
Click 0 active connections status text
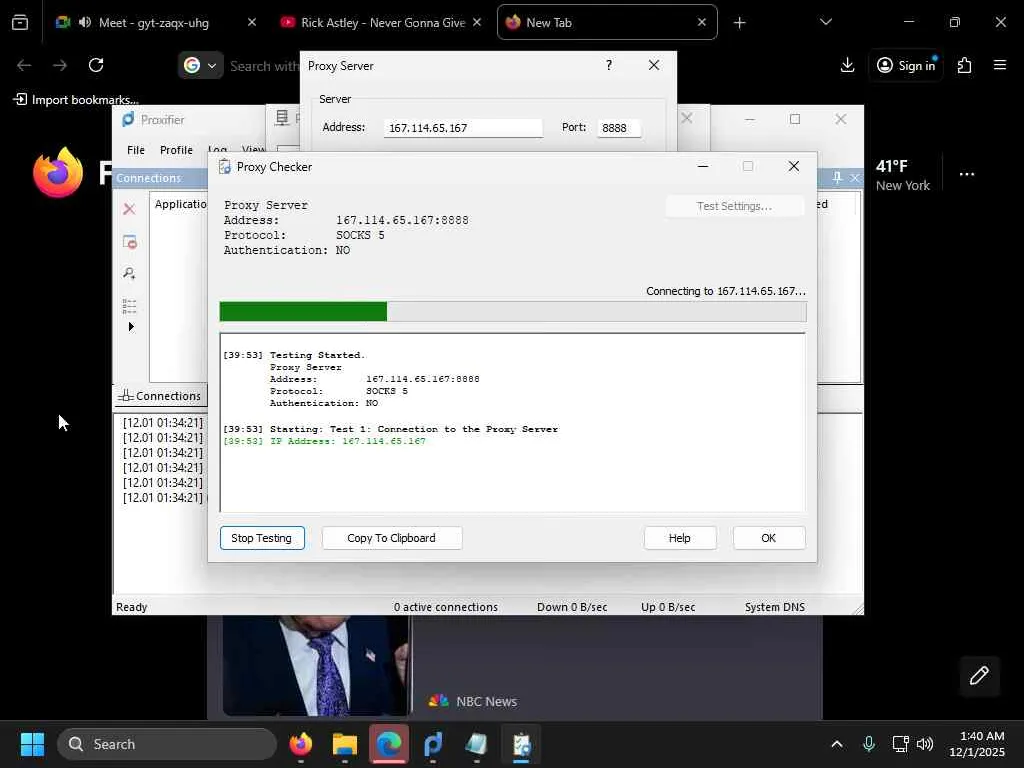click(x=445, y=607)
